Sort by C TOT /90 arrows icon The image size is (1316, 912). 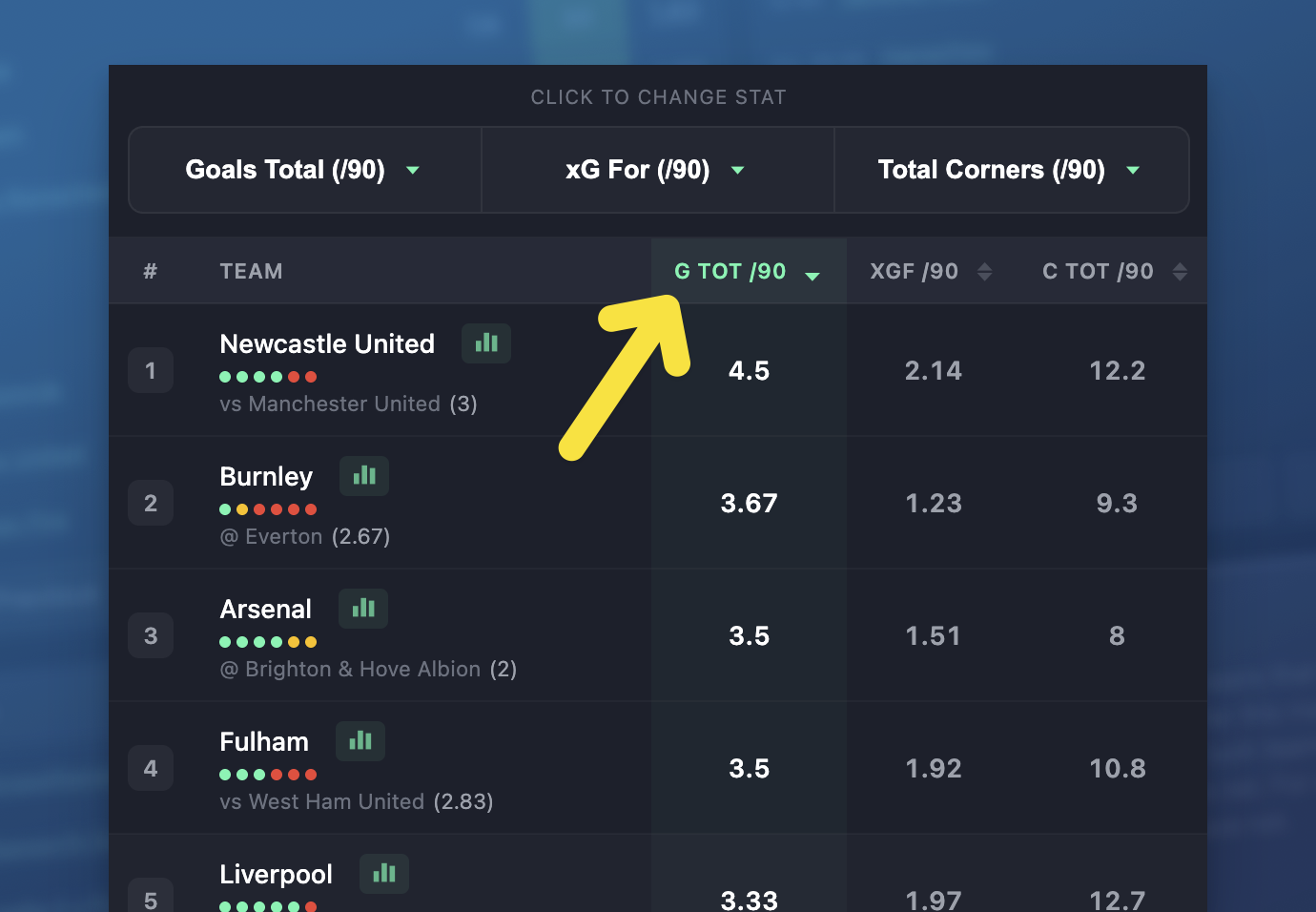pos(1180,272)
